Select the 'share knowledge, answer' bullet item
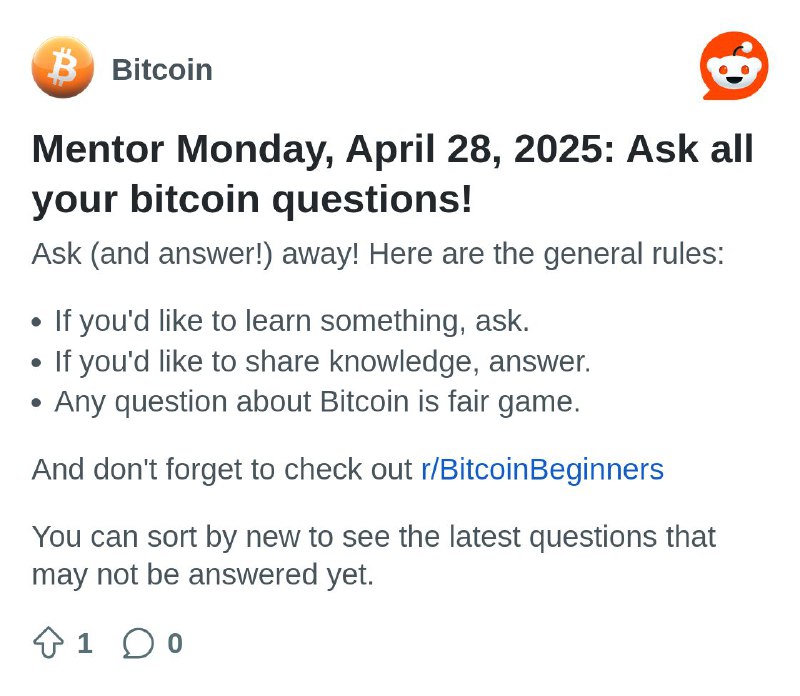This screenshot has height=696, width=800. [322, 362]
